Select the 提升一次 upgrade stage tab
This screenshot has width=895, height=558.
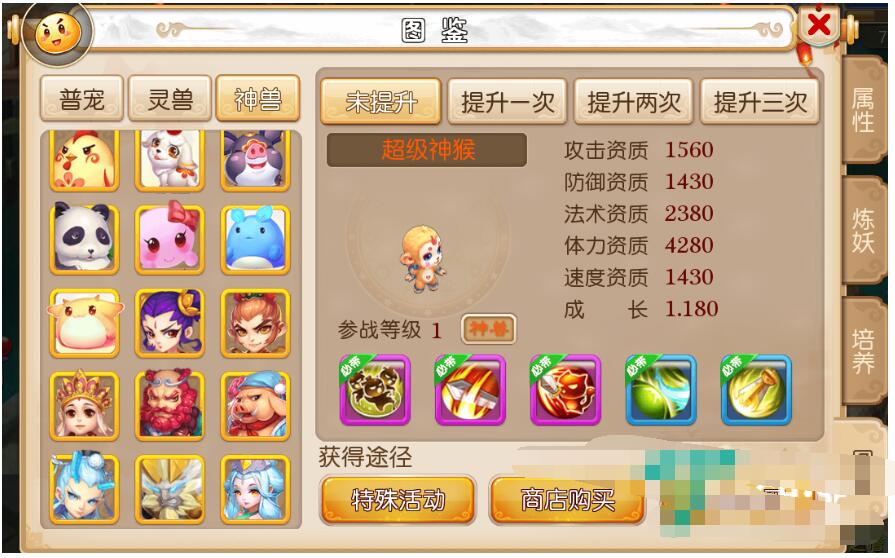[x=507, y=102]
